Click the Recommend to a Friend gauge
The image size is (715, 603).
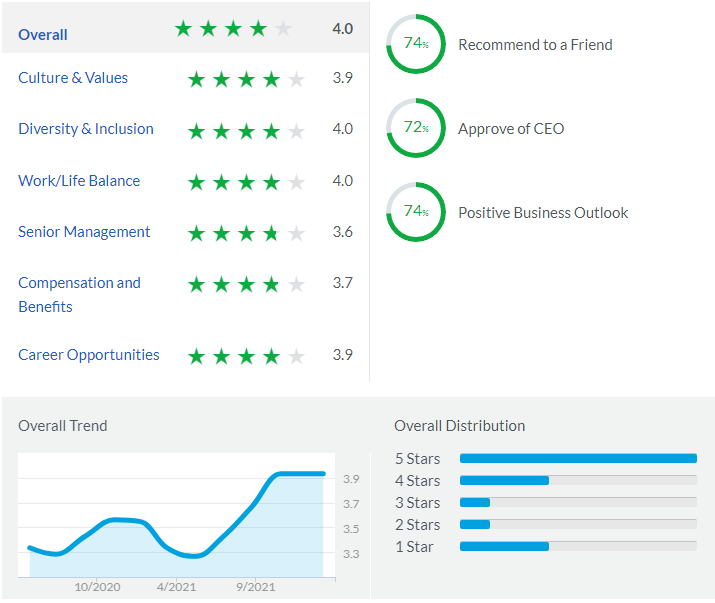click(x=416, y=44)
